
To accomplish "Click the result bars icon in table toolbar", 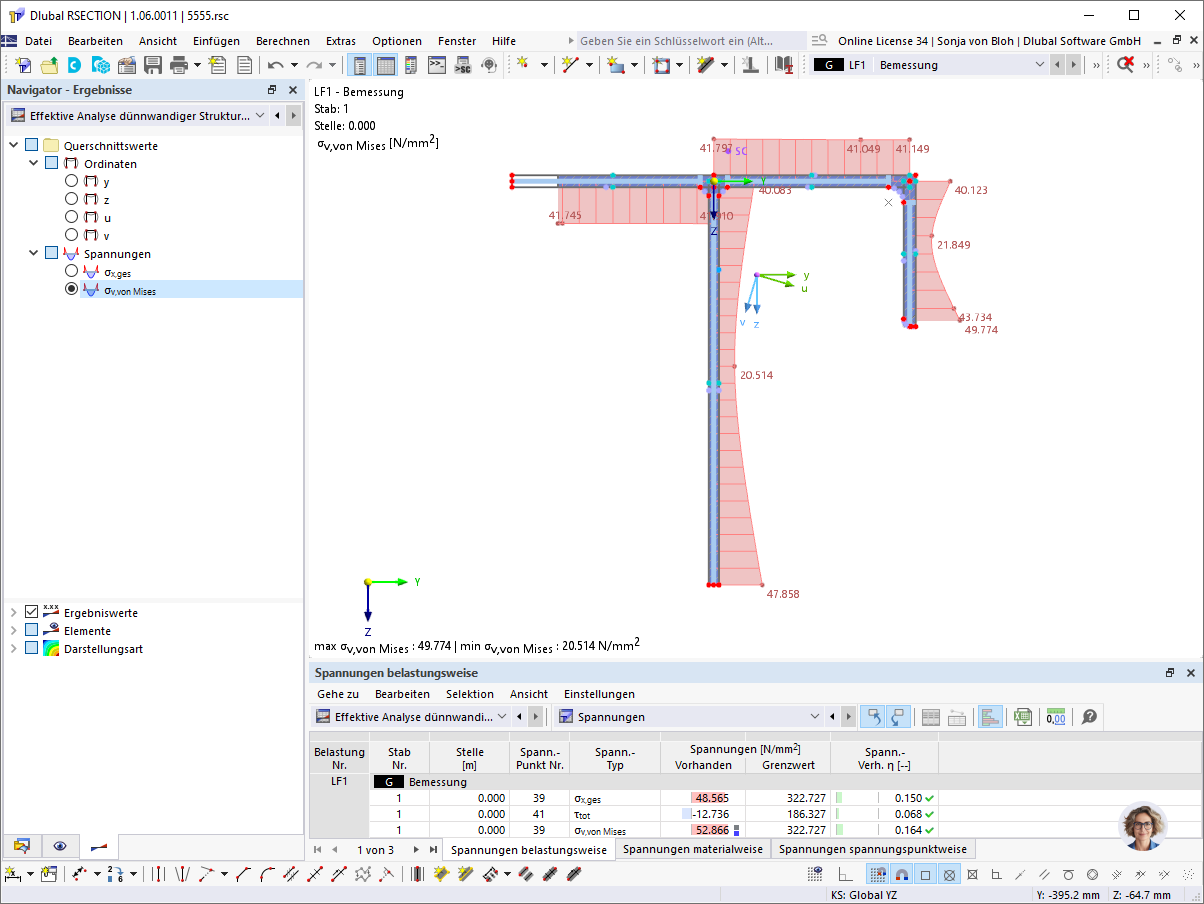I will pyautogui.click(x=990, y=717).
